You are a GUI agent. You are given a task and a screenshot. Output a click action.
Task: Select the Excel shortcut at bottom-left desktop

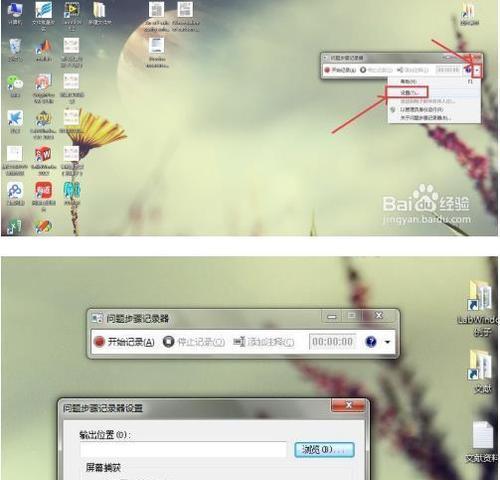tap(15, 227)
